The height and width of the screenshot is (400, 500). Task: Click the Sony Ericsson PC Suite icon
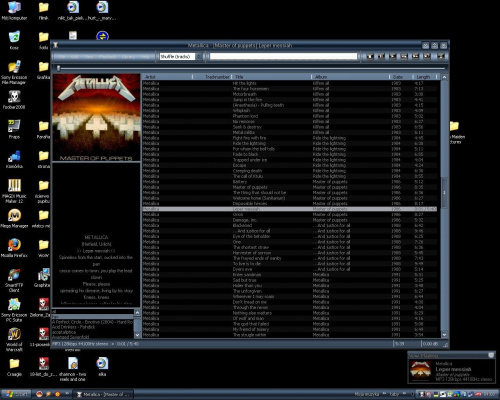coord(14,310)
